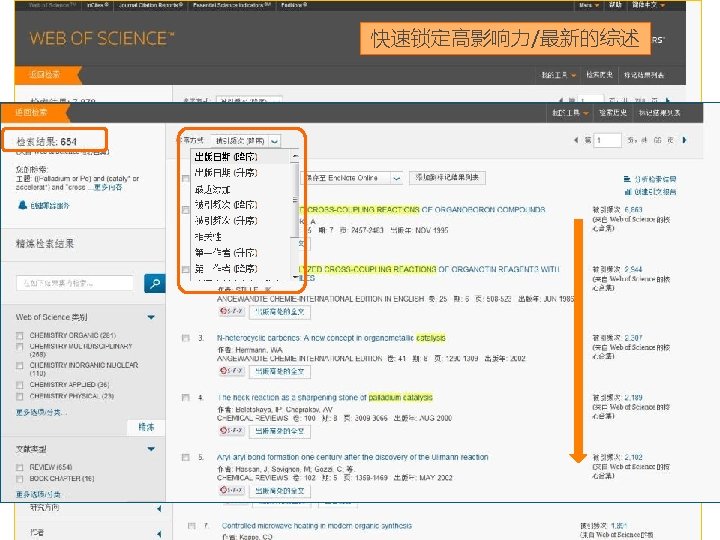720x540 pixels.
Task: Click the S·F·X icon for result 3
Action: coord(232,371)
